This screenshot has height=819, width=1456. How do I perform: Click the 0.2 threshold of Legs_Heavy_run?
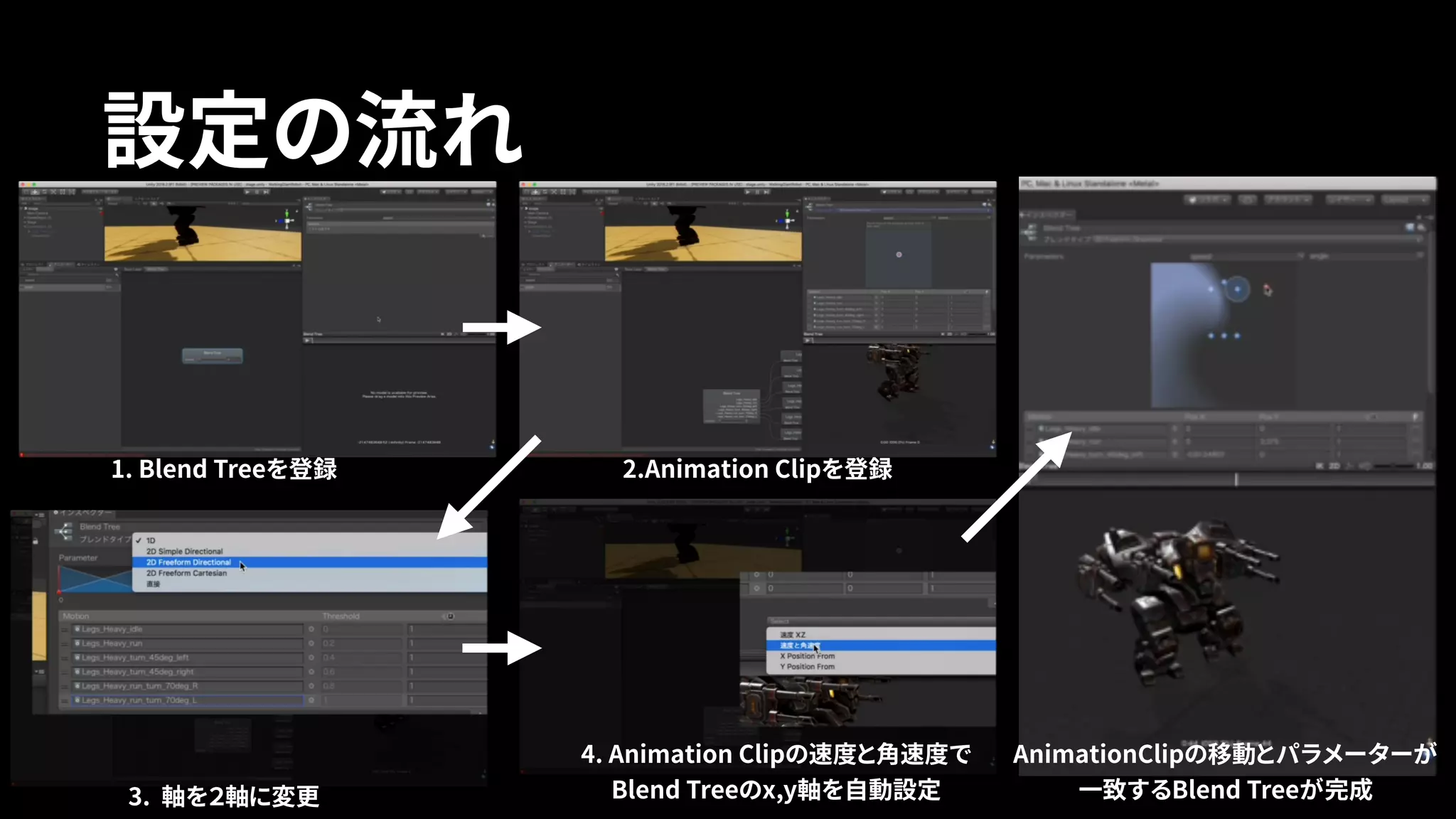(363, 643)
